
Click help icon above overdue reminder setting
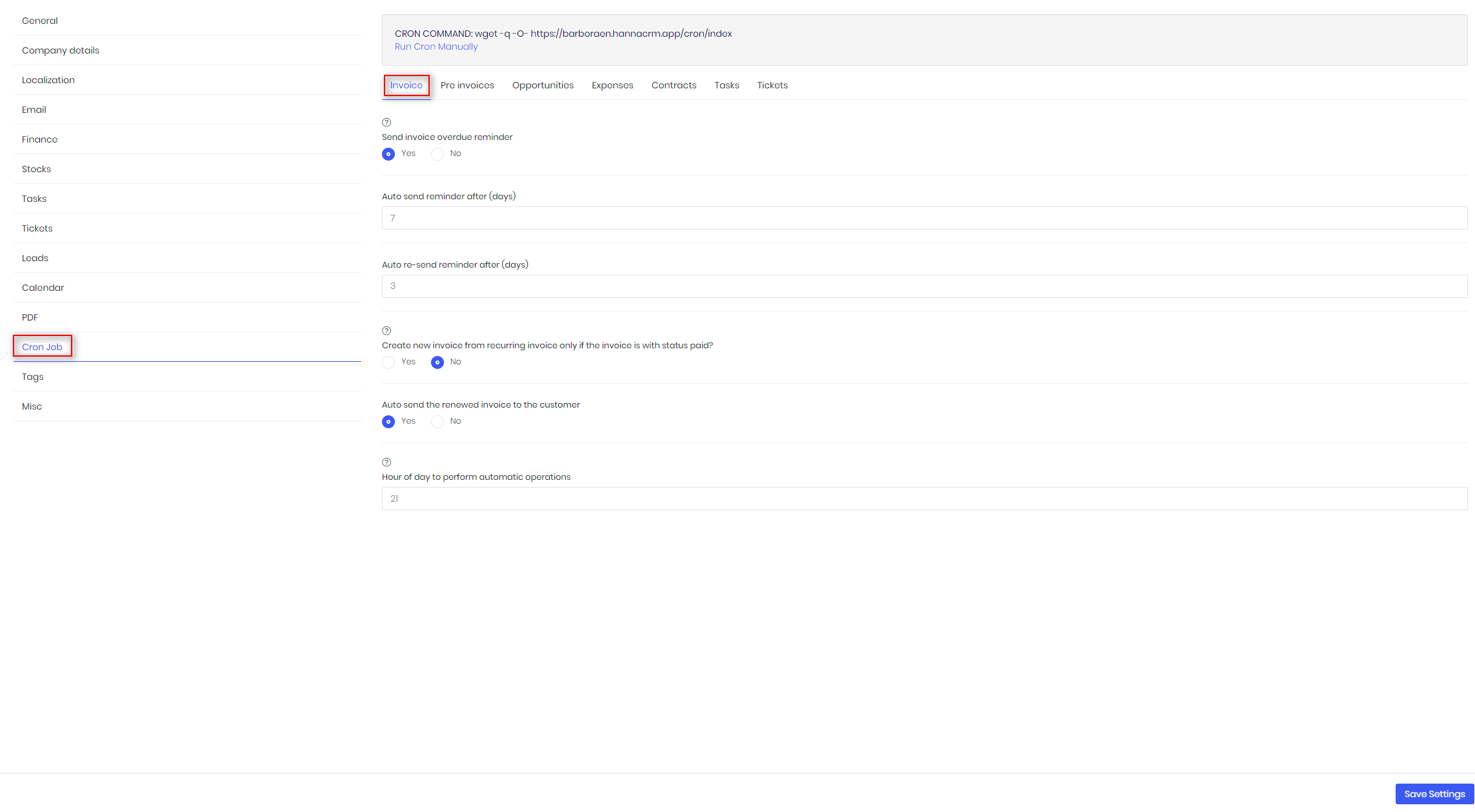pos(386,123)
